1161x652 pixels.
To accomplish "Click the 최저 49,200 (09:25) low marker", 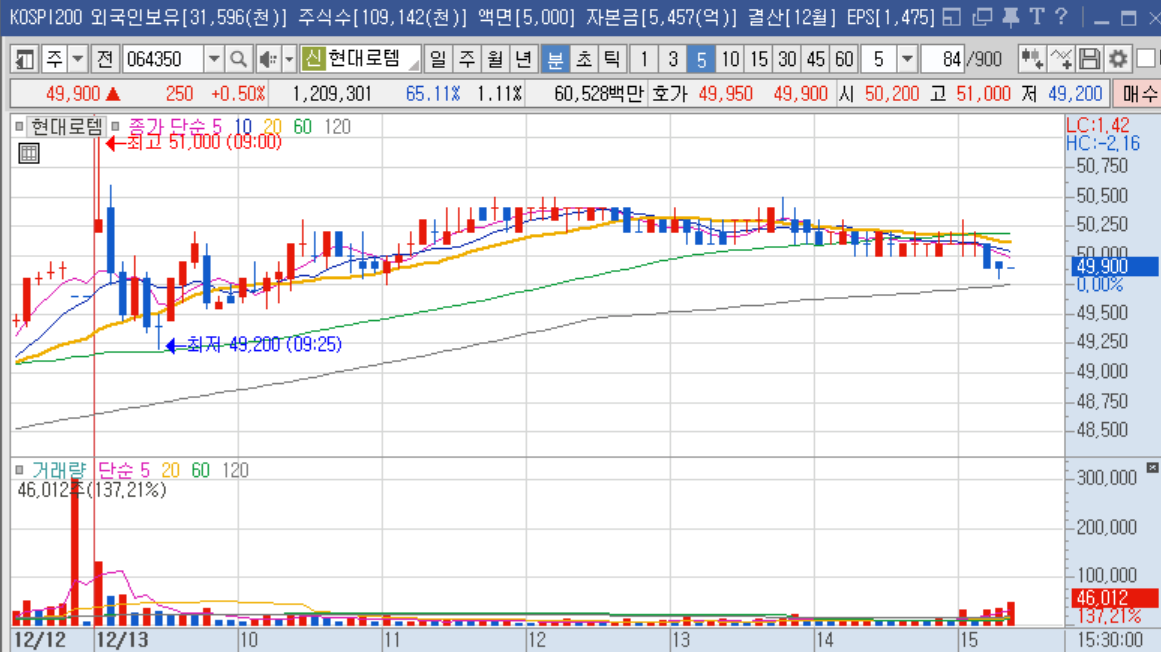I will pos(254,345).
